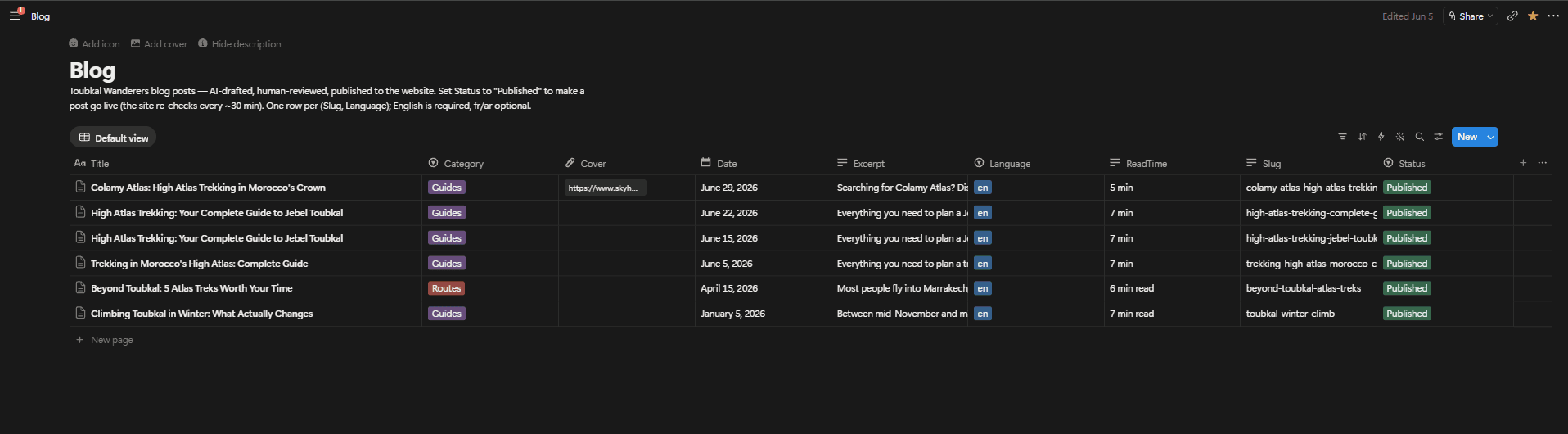
Task: Copy page link via the link icon
Action: coord(1512,16)
